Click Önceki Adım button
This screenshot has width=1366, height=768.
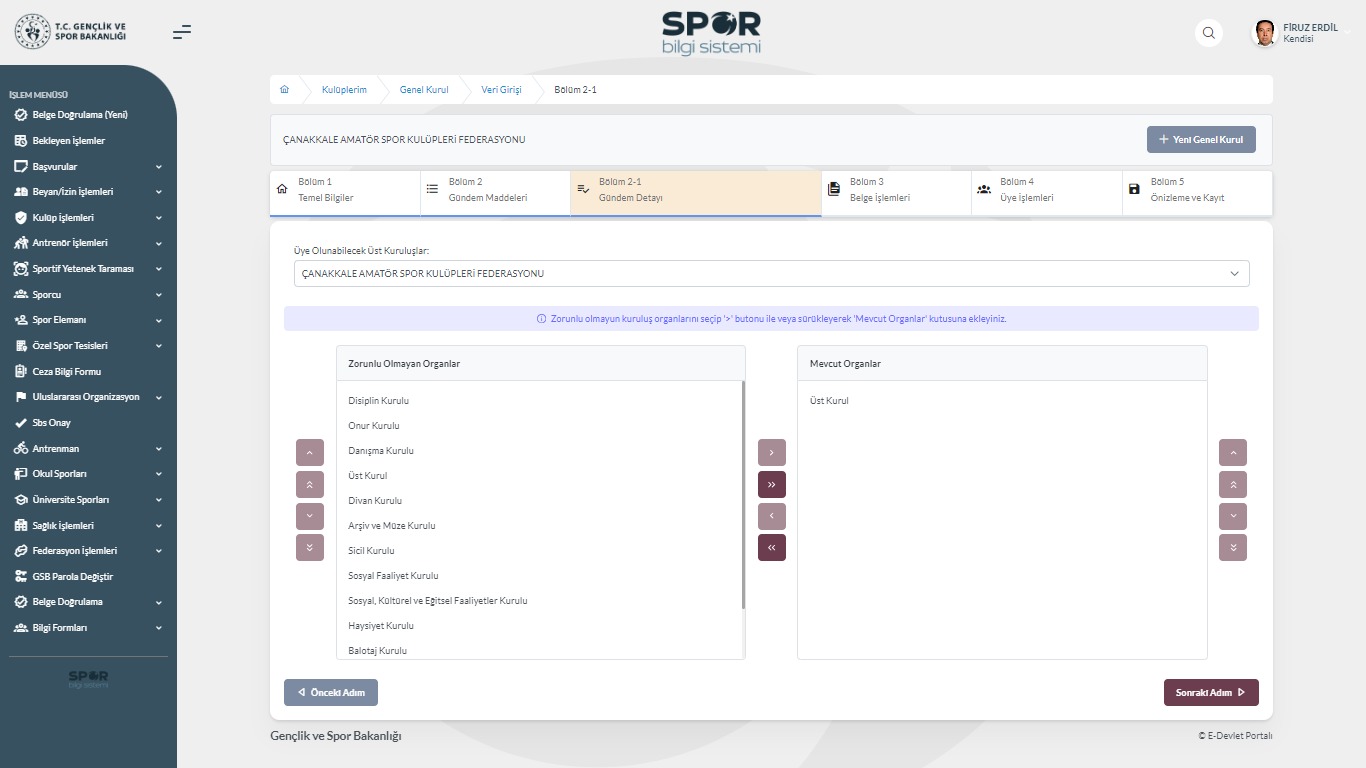pyautogui.click(x=331, y=693)
